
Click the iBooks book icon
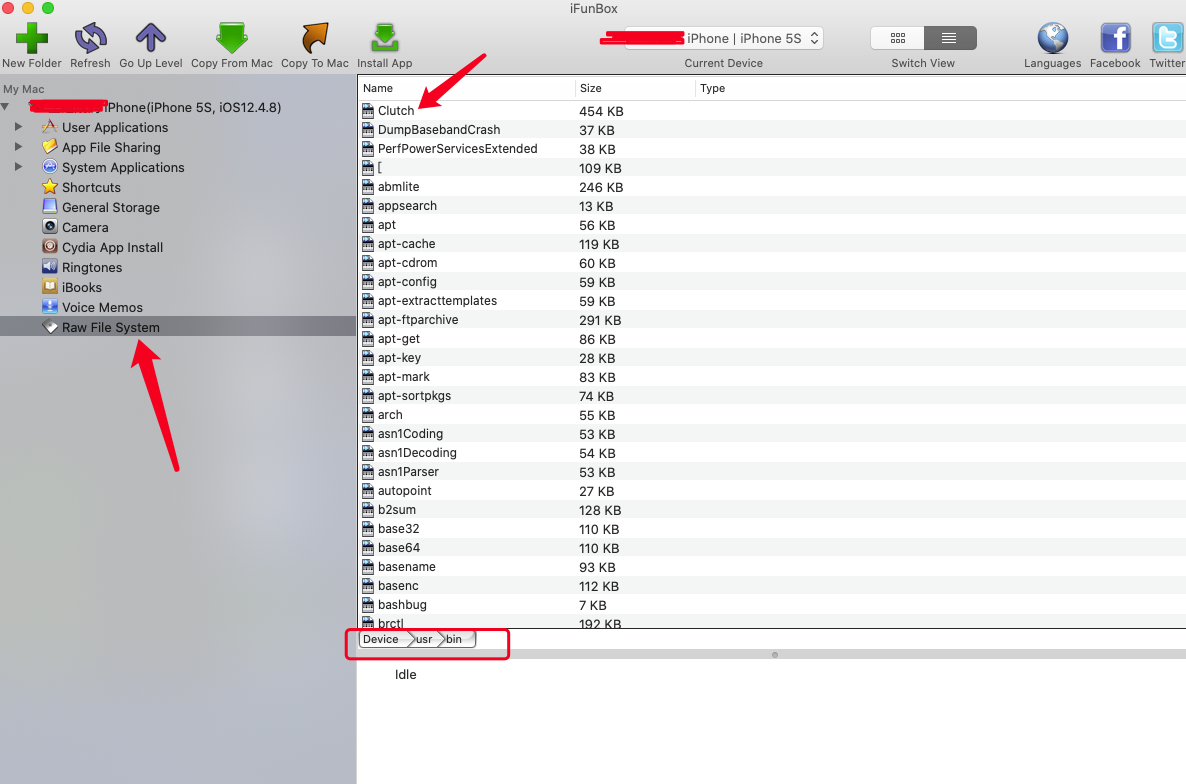click(x=50, y=287)
